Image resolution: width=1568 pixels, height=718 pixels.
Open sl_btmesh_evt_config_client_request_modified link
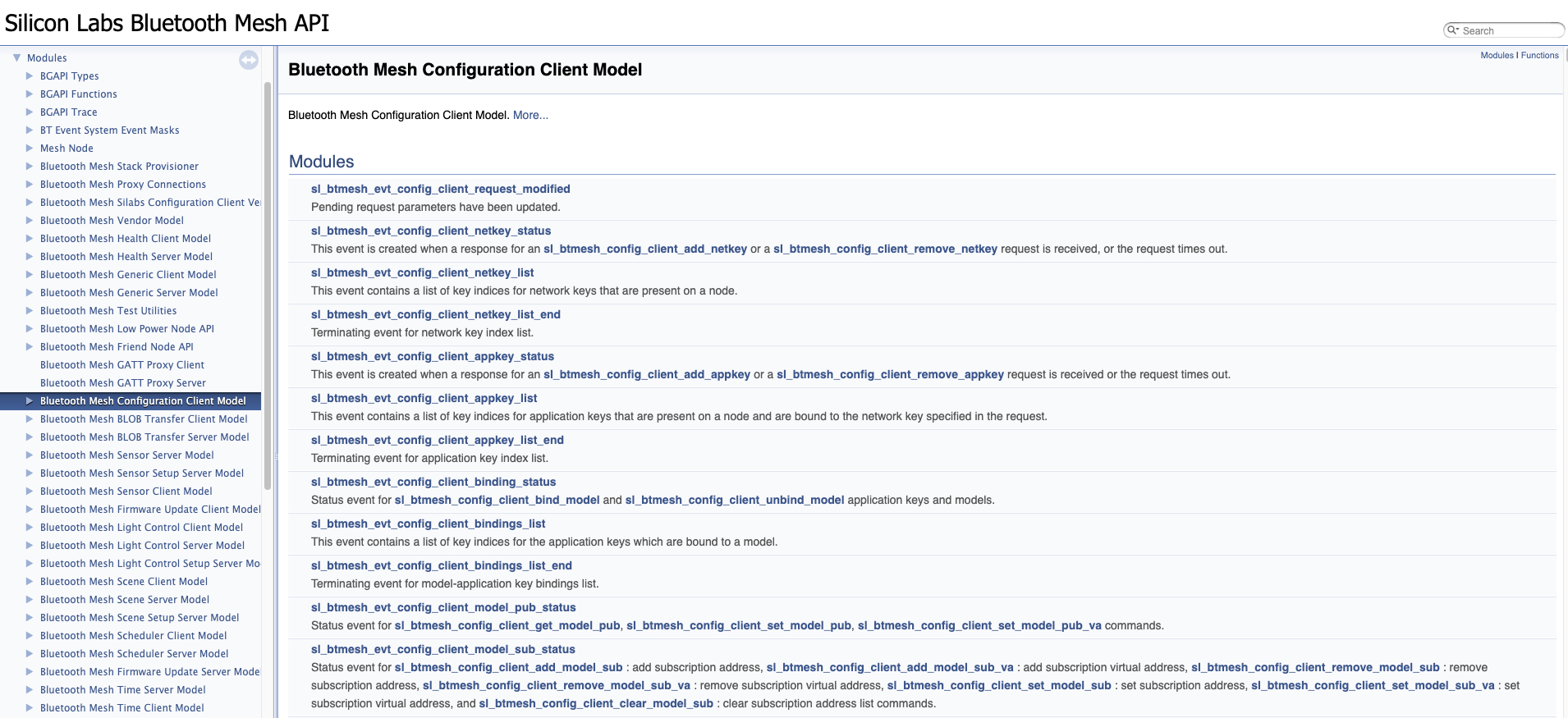[x=441, y=189]
